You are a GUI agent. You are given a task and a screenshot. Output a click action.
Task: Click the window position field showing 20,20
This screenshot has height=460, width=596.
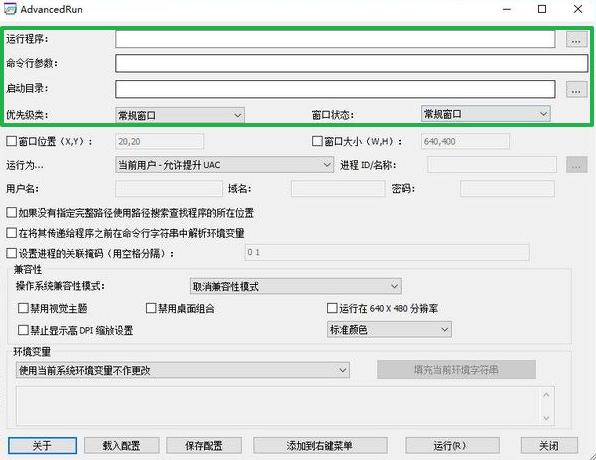pyautogui.click(x=159, y=141)
